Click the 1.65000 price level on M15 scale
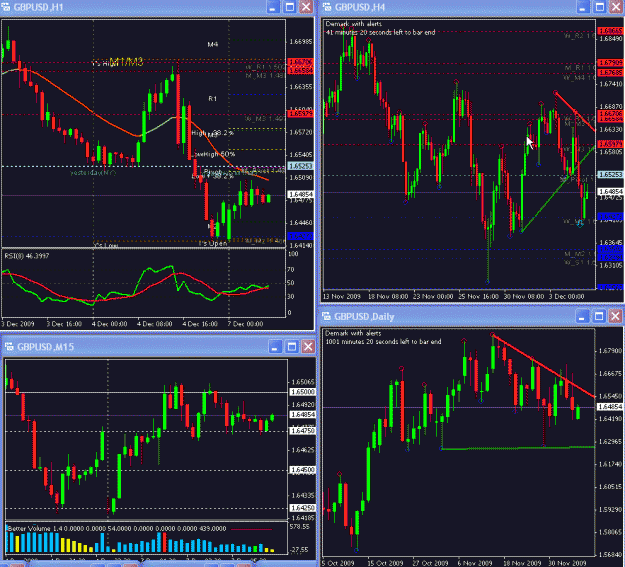Viewport: 625px width, 567px height. (303, 392)
